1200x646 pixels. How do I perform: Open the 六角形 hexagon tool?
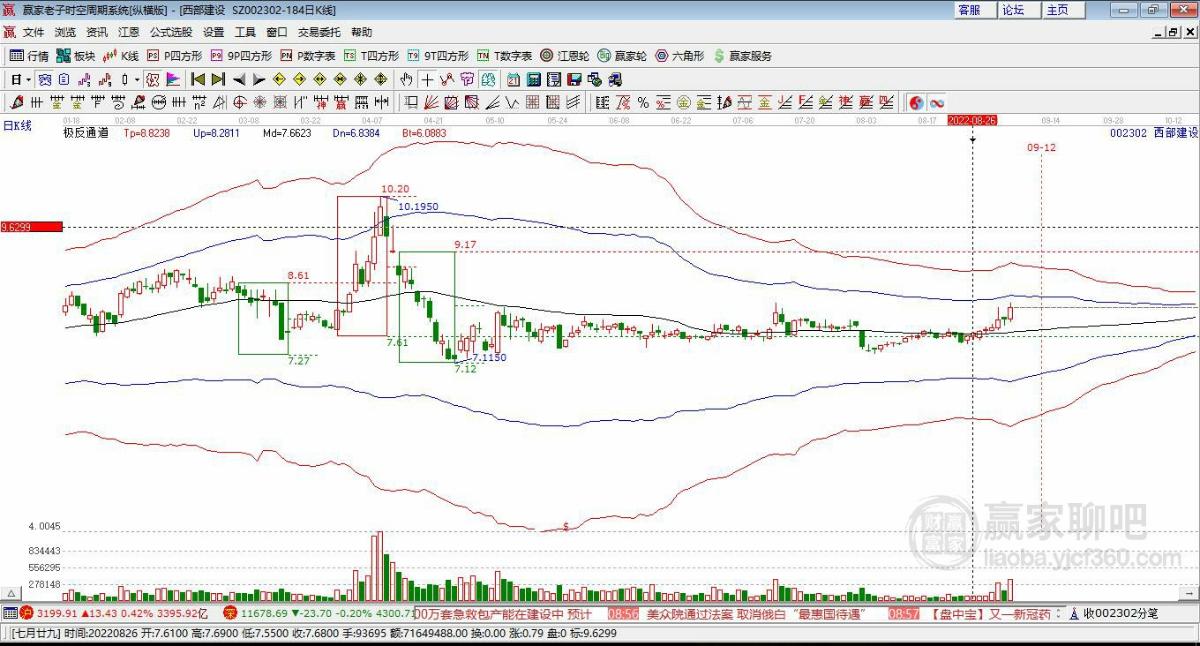coord(680,56)
